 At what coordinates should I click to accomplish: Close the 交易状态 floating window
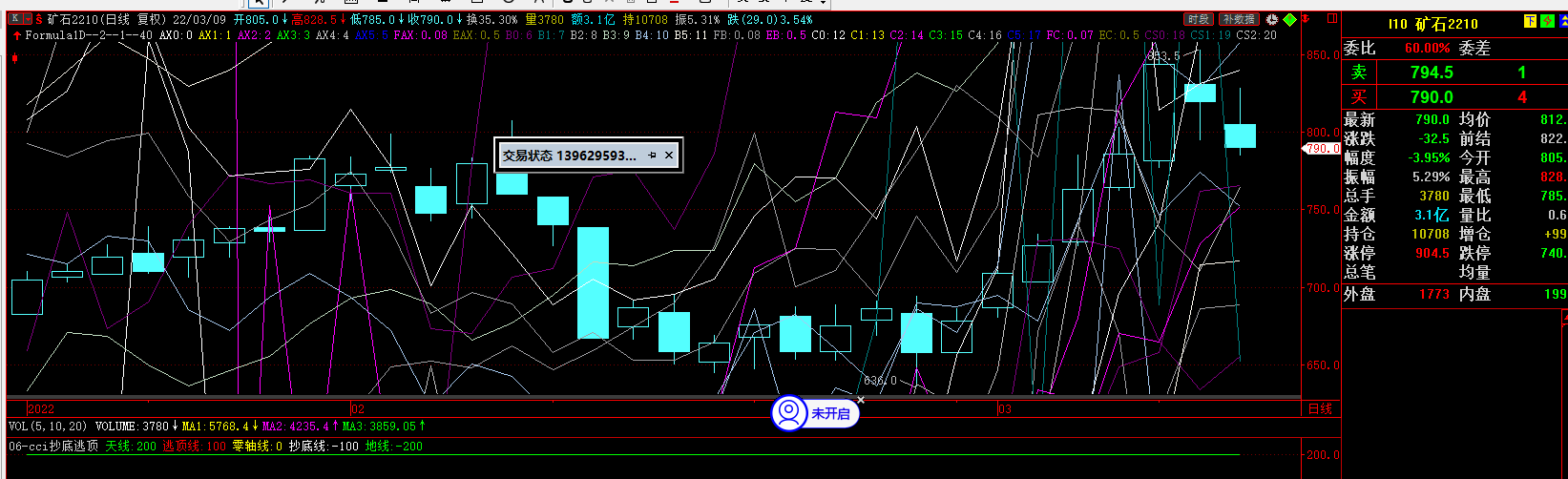(x=669, y=155)
